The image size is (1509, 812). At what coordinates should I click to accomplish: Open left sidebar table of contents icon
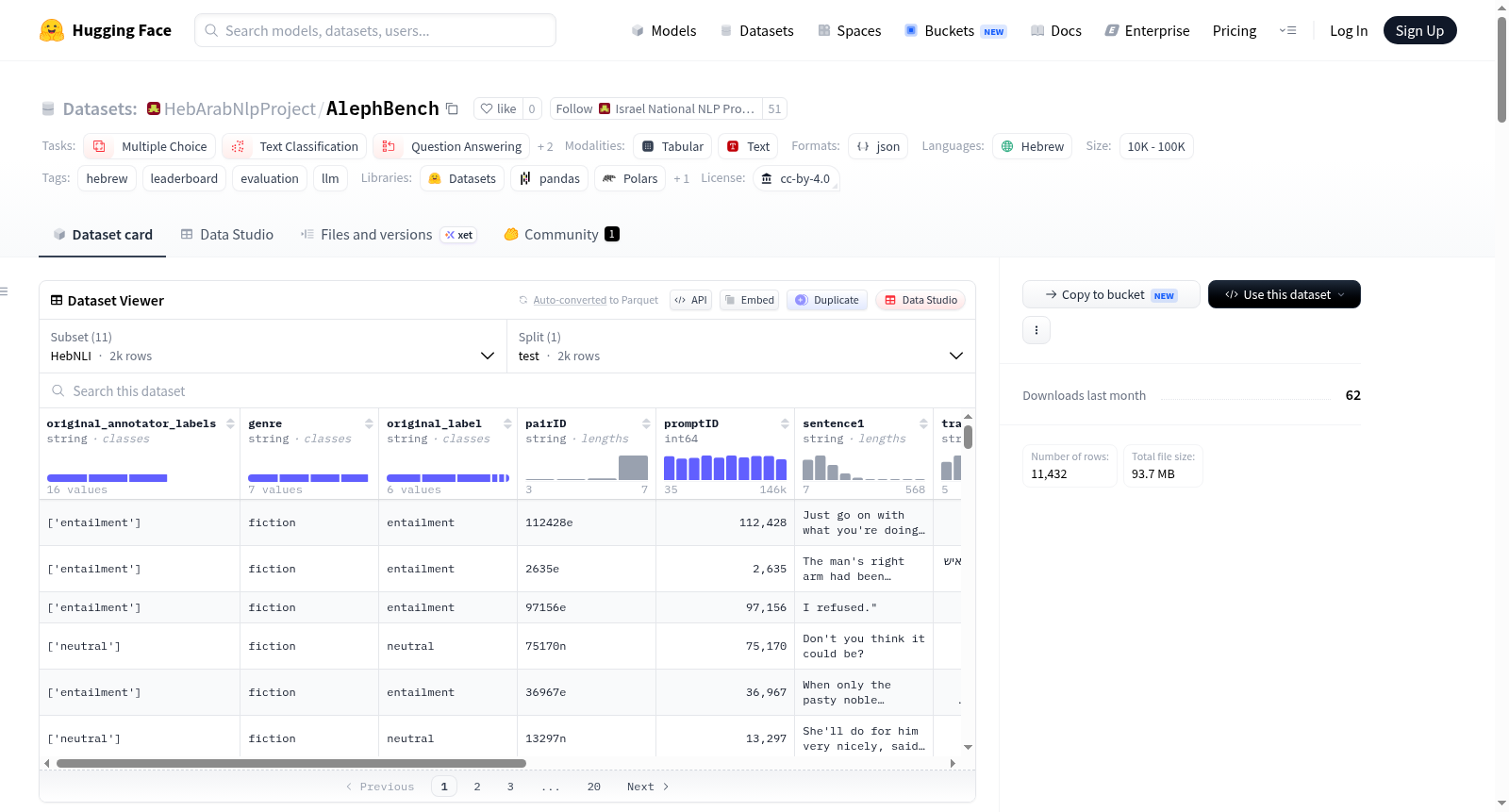(x=5, y=291)
